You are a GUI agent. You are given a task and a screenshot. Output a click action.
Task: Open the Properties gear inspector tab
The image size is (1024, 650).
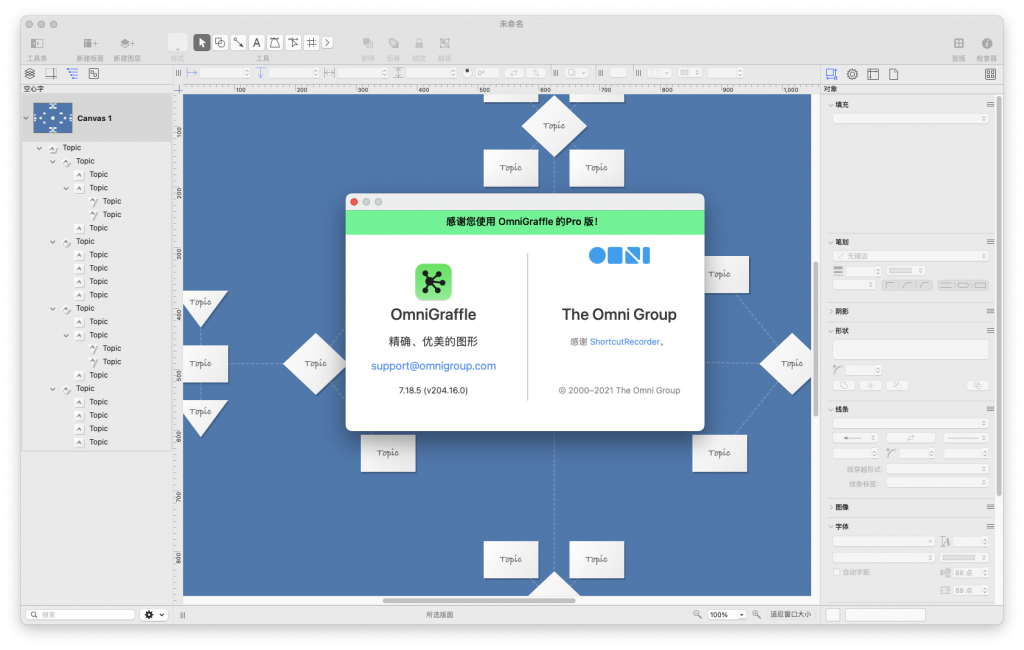pyautogui.click(x=852, y=74)
